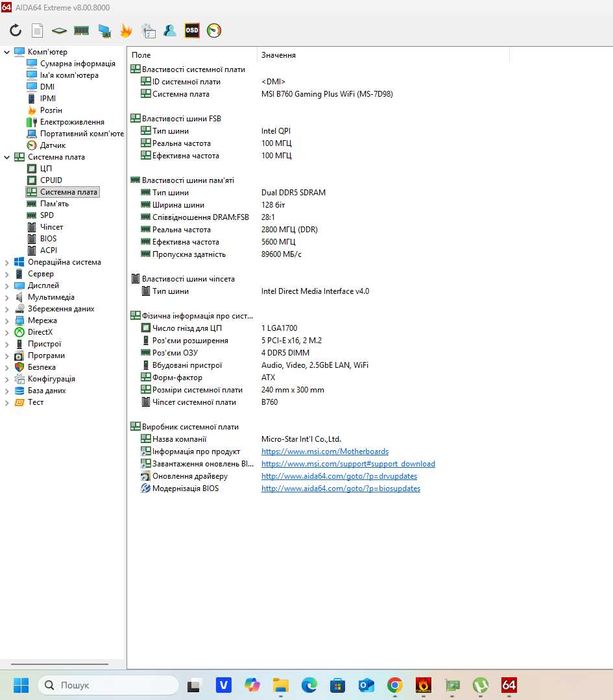This screenshot has width=613, height=700.
Task: Click the network computers toolbar icon
Action: (104, 31)
